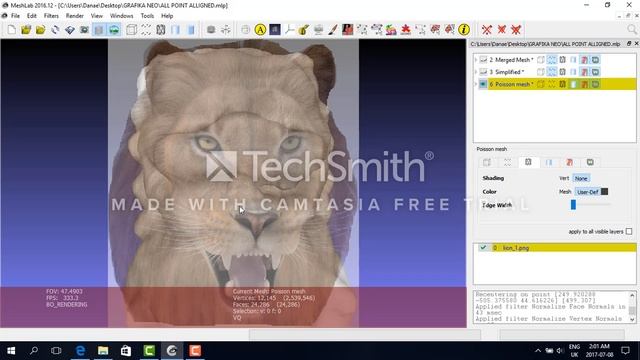Open the Windows menu
This screenshot has width=640, height=360.
pyautogui.click(x=122, y=16)
